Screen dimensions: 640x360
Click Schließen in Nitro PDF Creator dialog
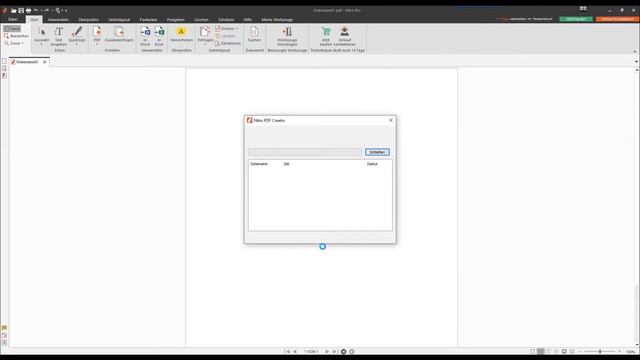(x=377, y=152)
